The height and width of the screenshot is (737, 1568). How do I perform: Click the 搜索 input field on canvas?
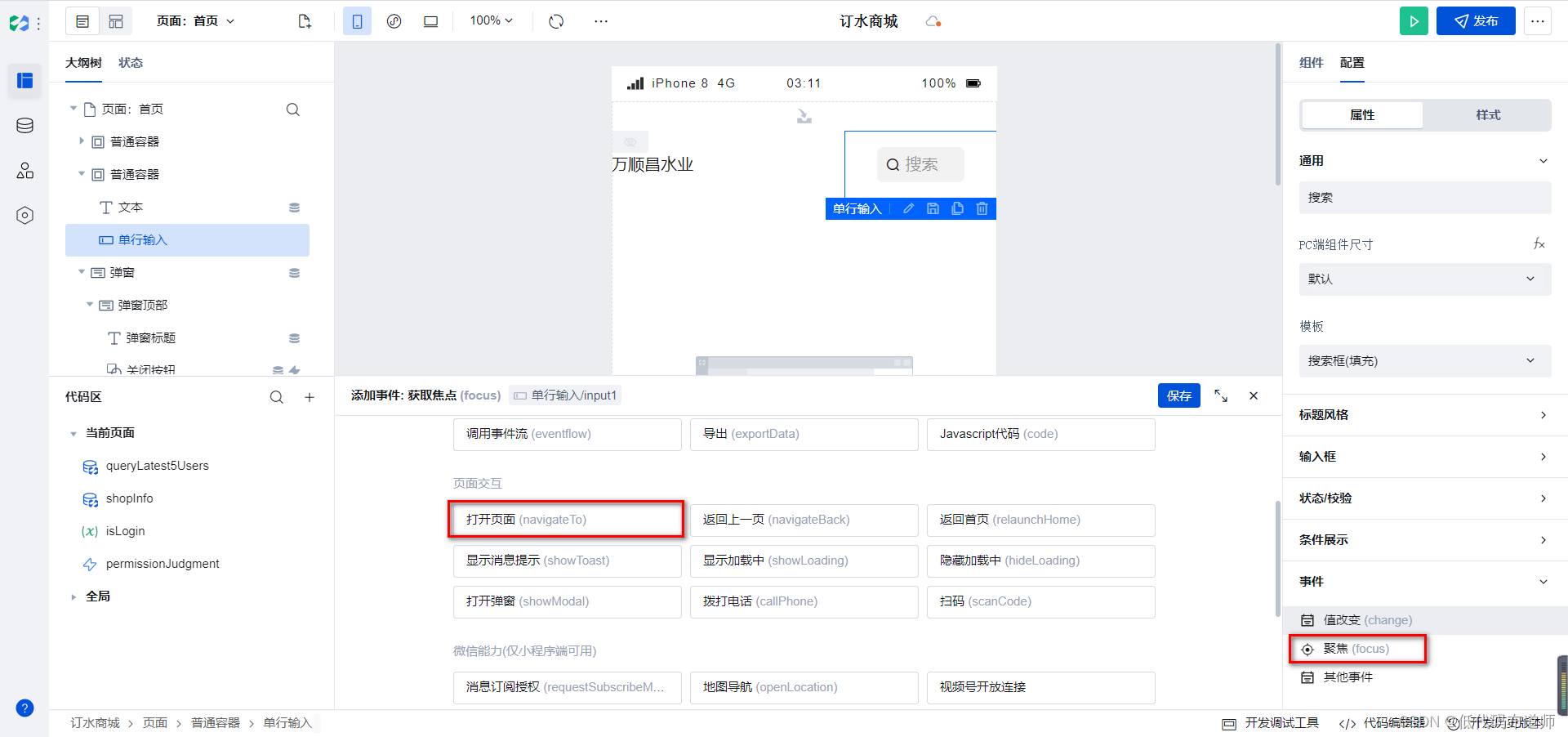[x=920, y=164]
